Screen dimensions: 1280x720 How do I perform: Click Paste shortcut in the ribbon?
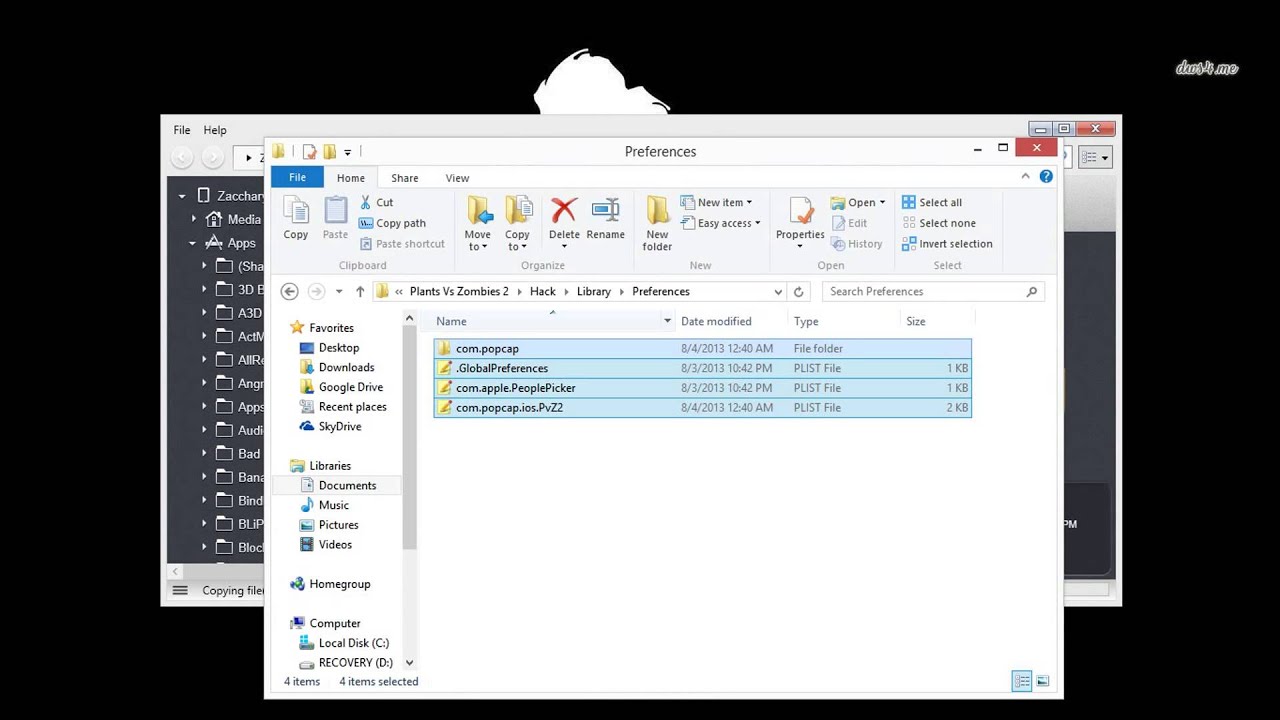[x=402, y=244]
